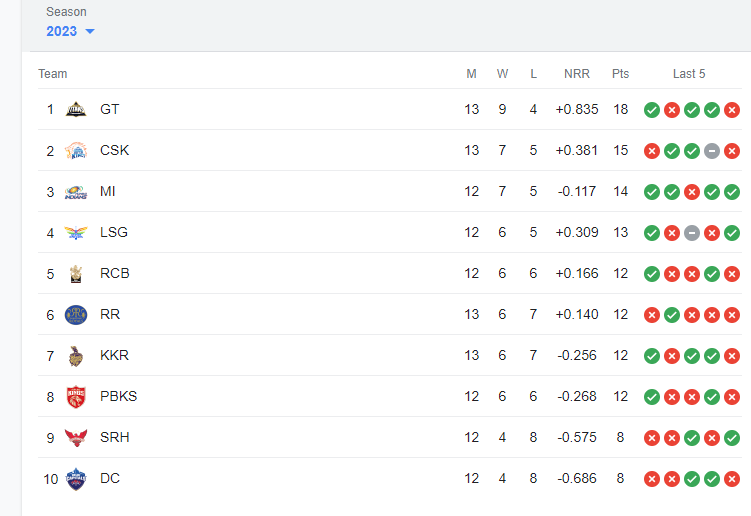
Task: Click the DC team logo icon
Action: [76, 478]
